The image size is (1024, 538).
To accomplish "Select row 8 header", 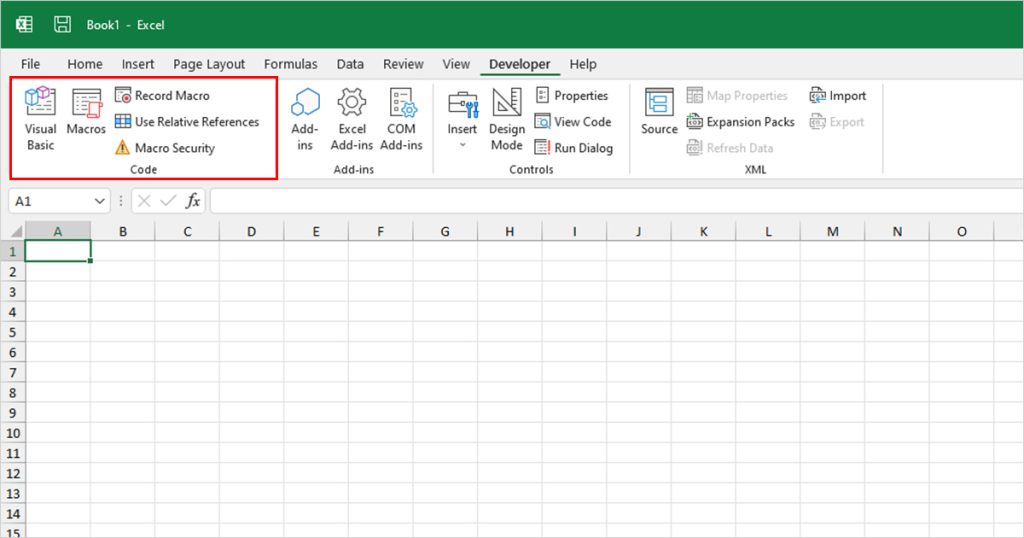I will point(12,393).
